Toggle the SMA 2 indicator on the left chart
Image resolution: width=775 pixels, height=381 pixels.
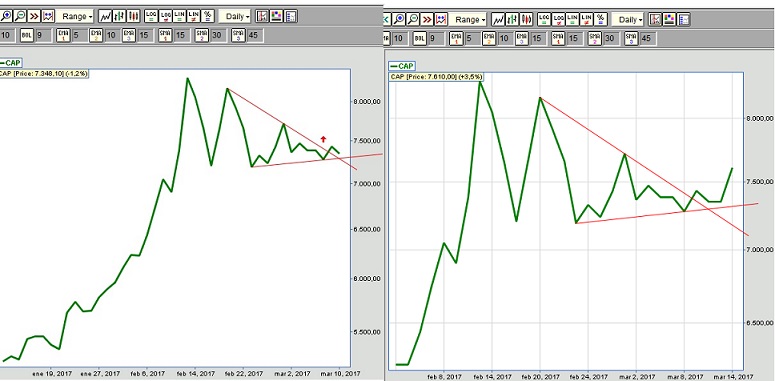point(201,35)
